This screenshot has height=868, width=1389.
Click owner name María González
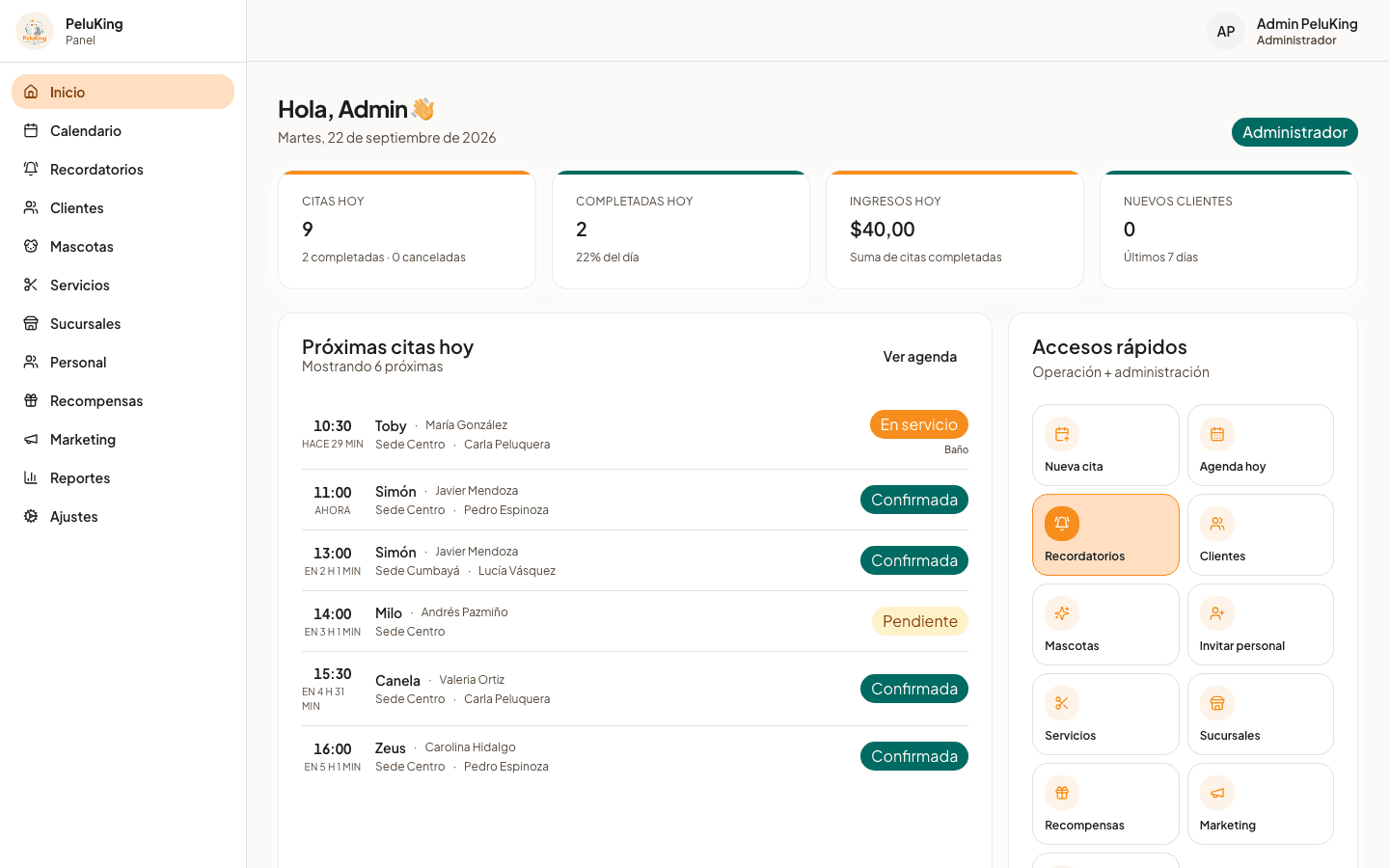(466, 425)
